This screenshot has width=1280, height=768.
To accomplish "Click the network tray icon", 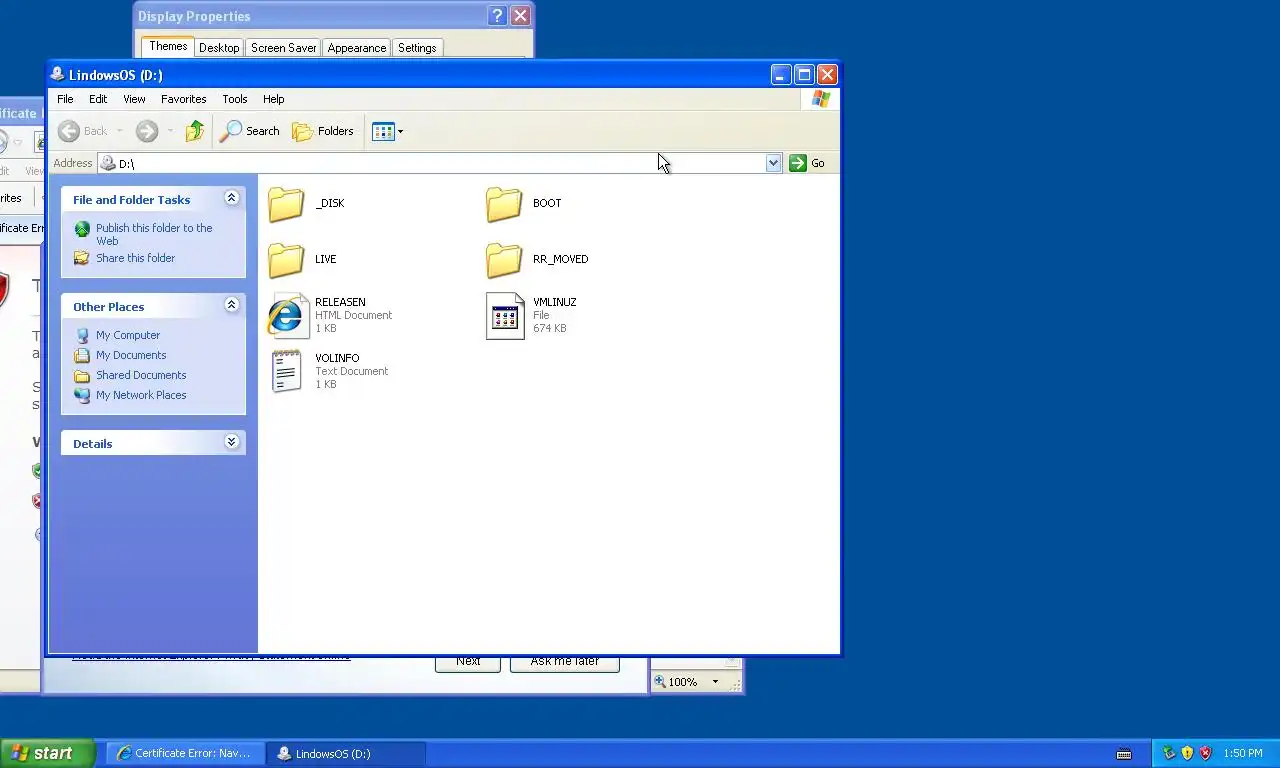I will (1168, 753).
